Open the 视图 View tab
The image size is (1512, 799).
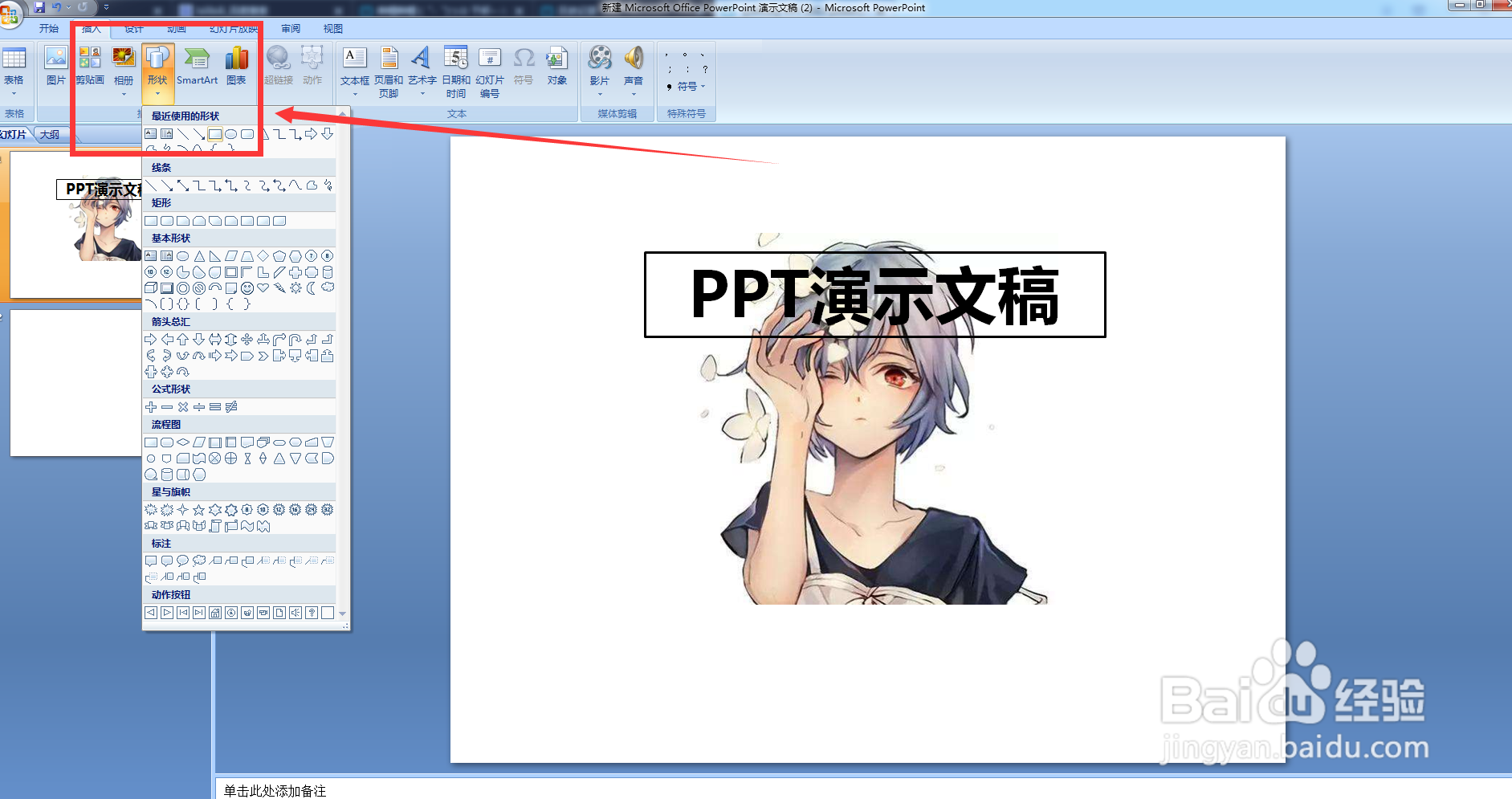(x=333, y=29)
